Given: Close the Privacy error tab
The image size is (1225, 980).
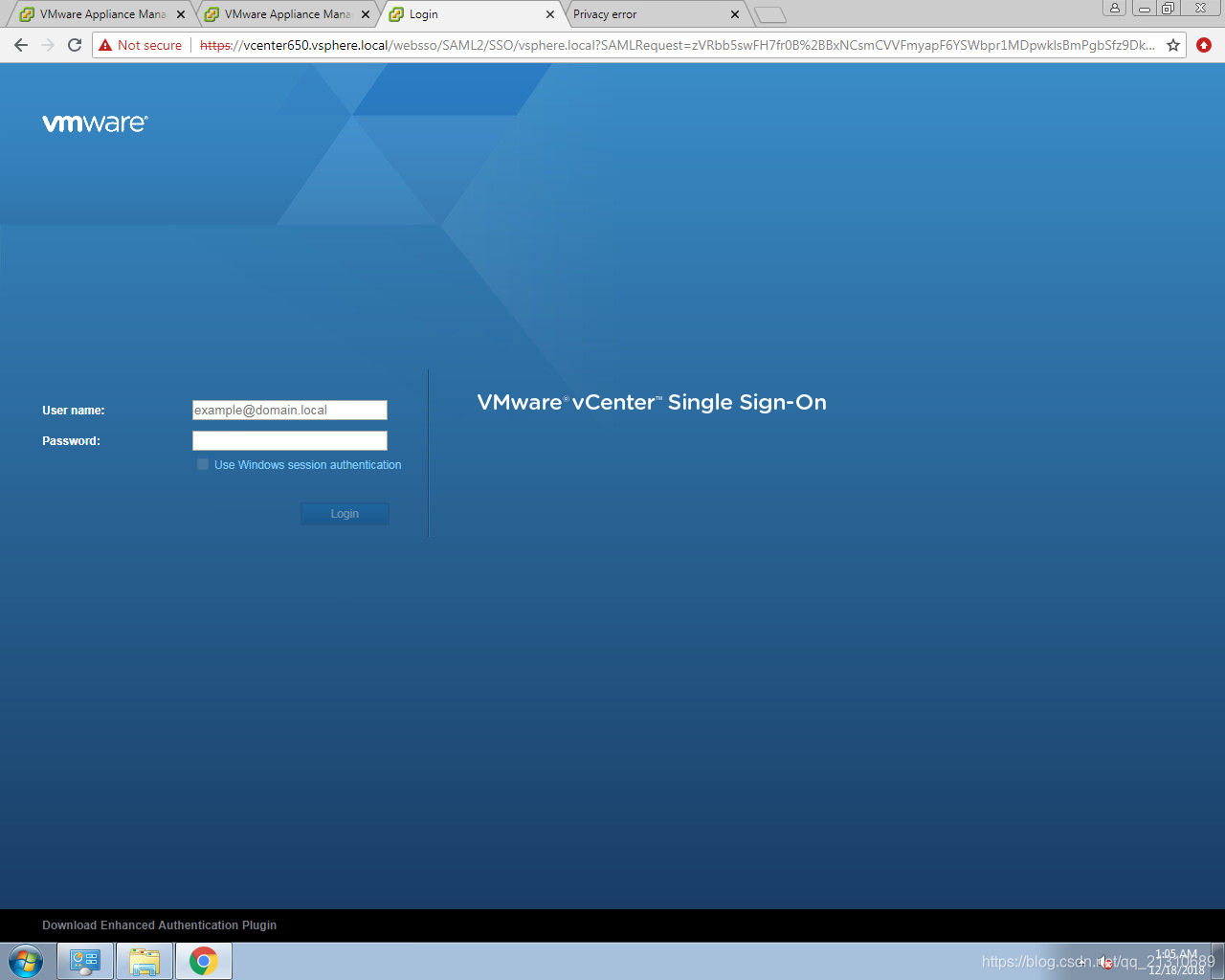Looking at the screenshot, I should [735, 14].
